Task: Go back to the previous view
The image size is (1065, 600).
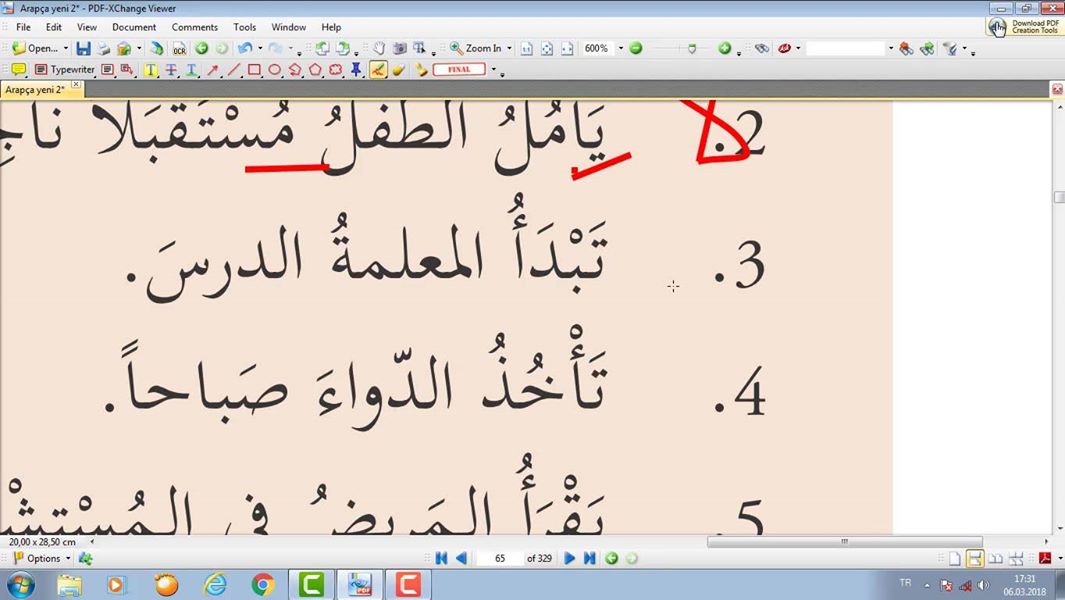Action: tap(202, 48)
